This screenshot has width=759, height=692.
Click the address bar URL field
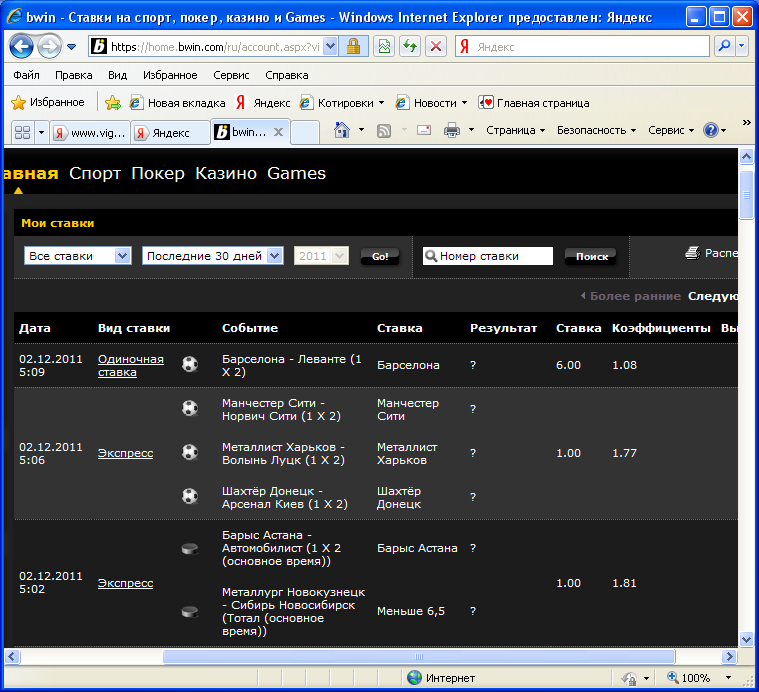tap(215, 47)
